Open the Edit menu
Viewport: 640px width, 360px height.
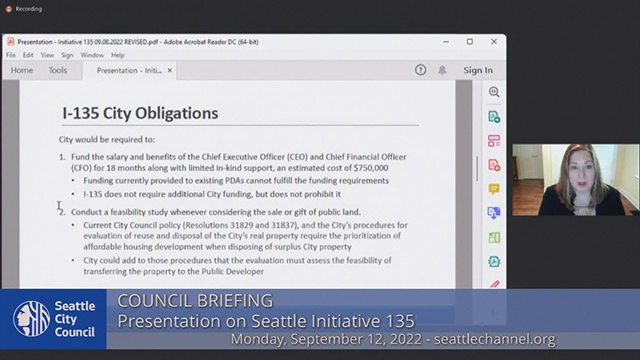coord(28,55)
